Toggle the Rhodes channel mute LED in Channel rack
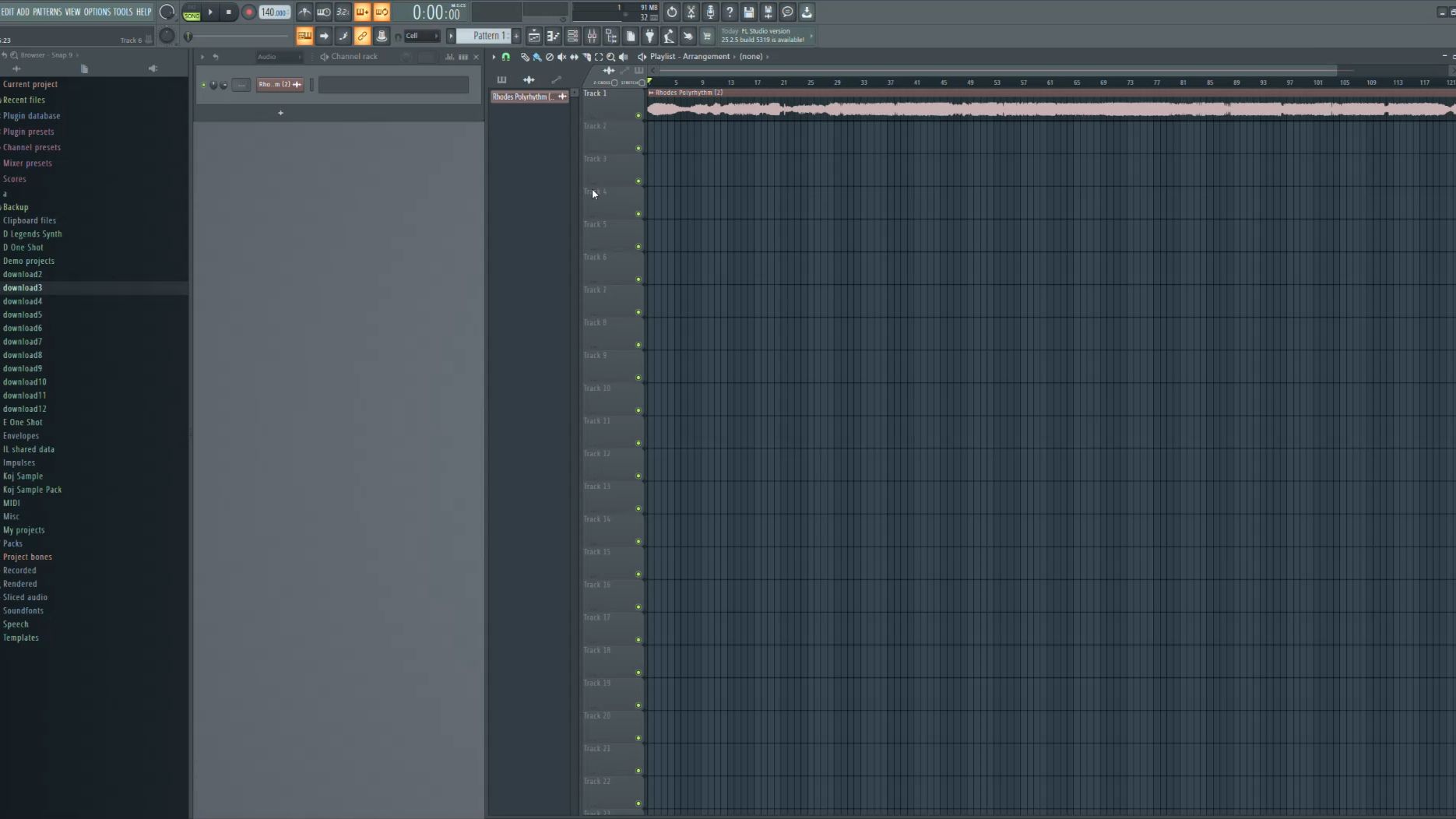This screenshot has height=819, width=1456. [203, 85]
